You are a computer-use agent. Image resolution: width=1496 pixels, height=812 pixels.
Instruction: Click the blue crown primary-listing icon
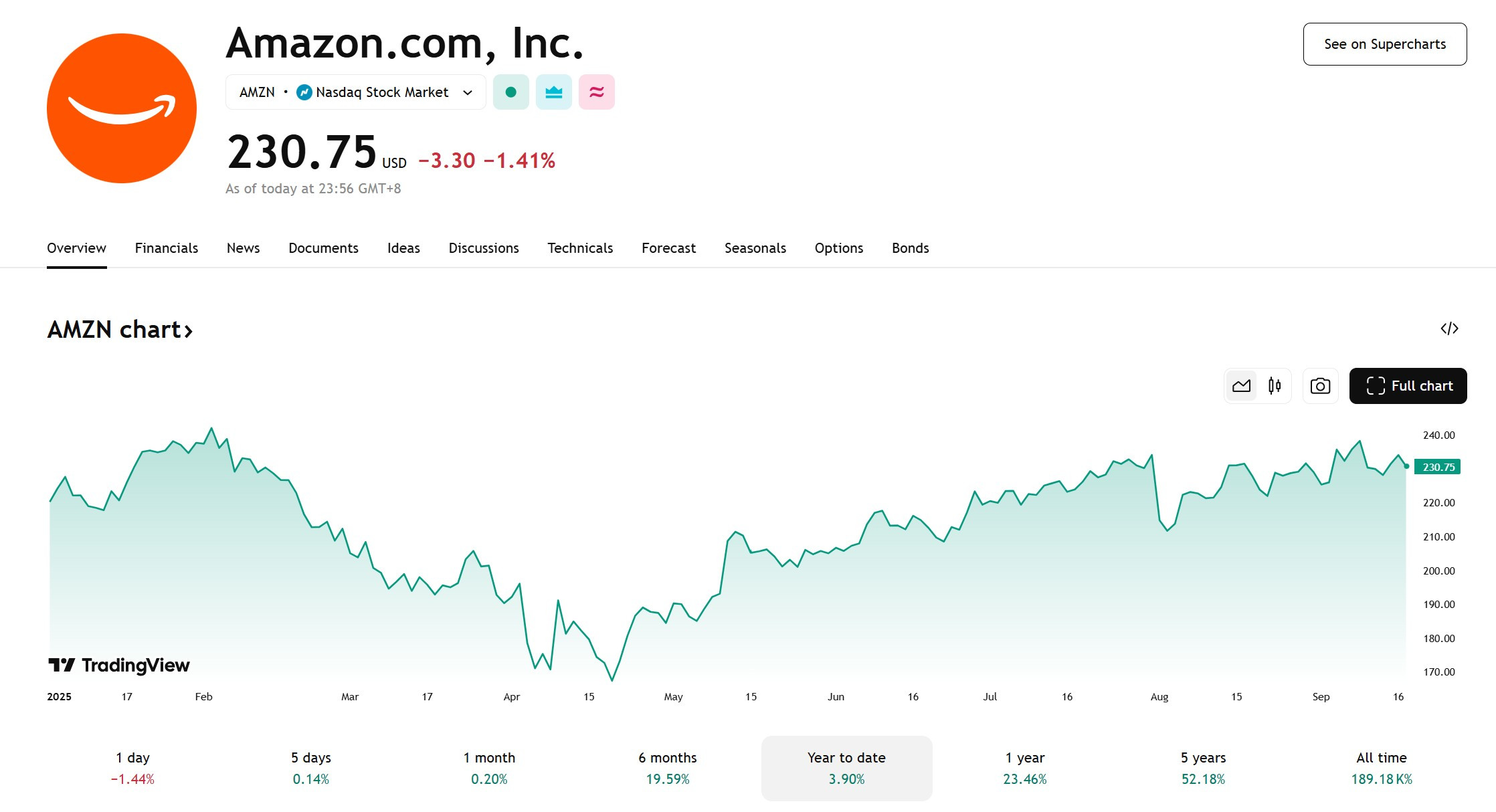coord(554,92)
